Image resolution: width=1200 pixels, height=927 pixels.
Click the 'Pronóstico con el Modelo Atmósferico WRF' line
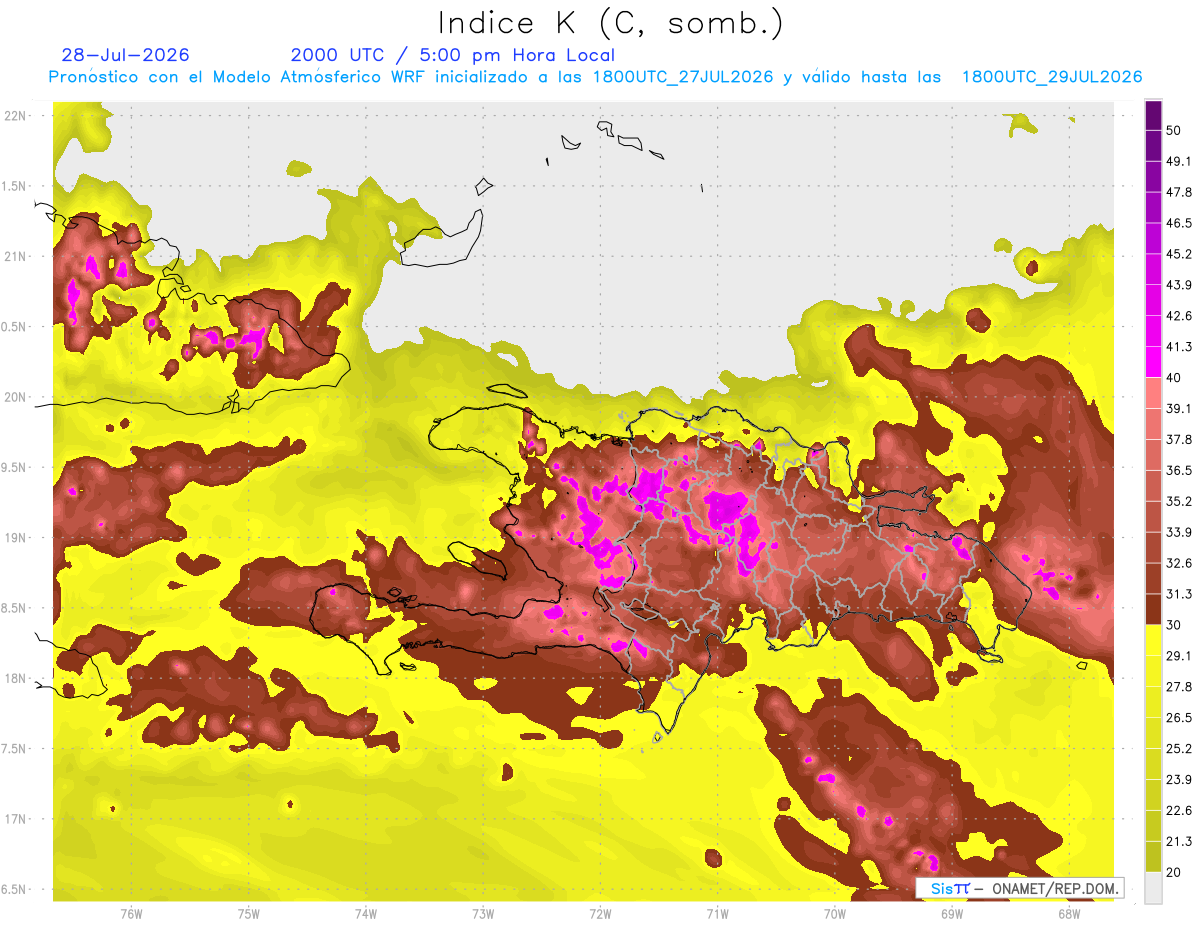click(596, 77)
